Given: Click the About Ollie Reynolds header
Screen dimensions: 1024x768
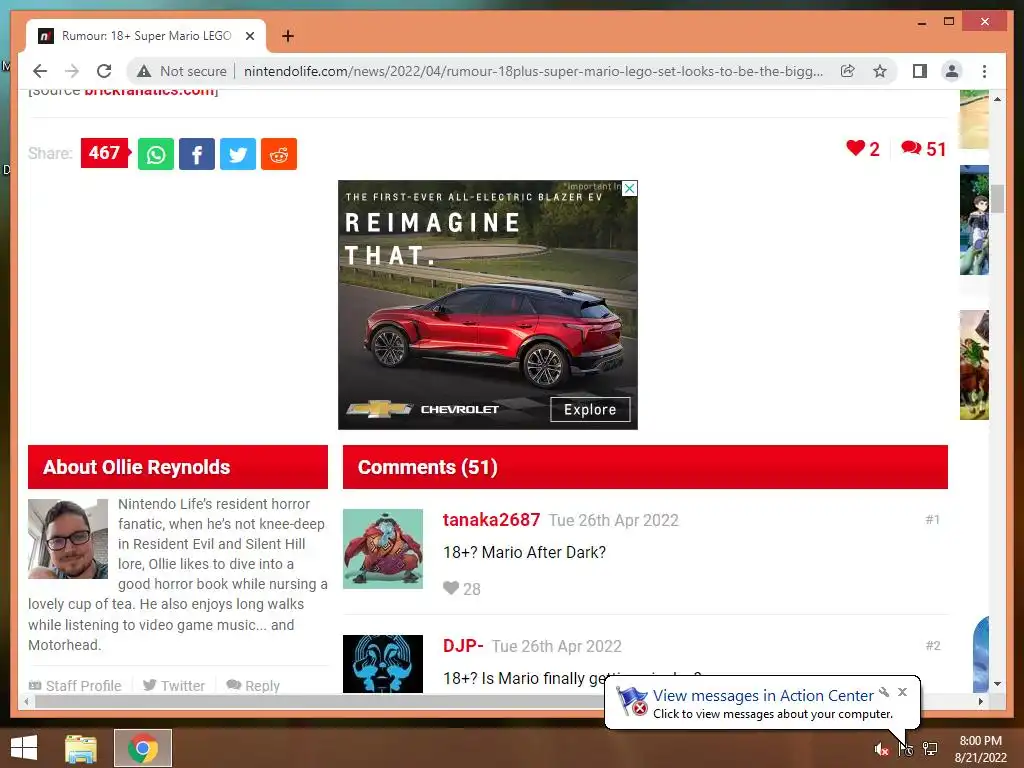Looking at the screenshot, I should (x=178, y=467).
